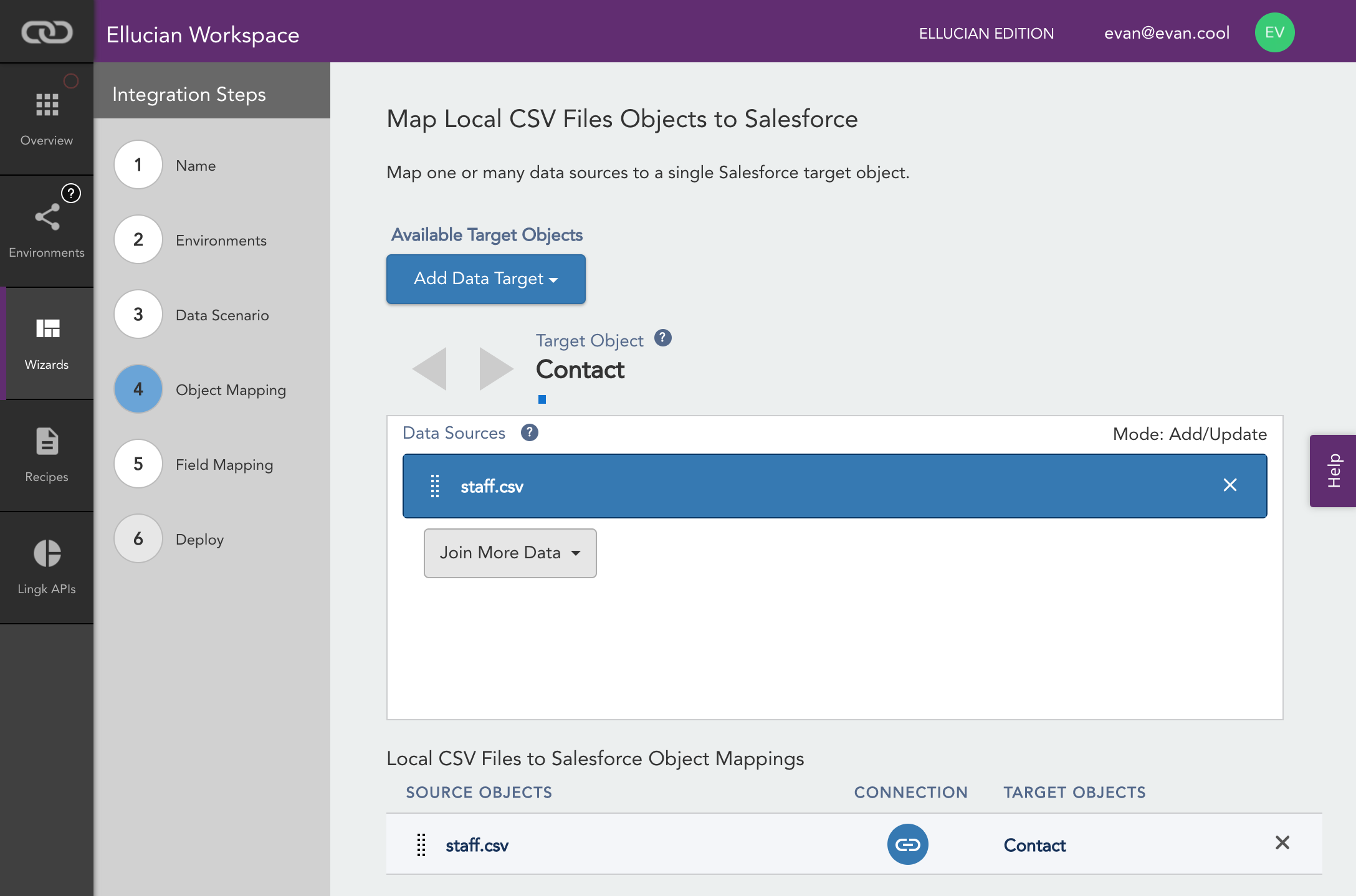Click the EV user avatar
This screenshot has width=1356, height=896.
point(1274,32)
